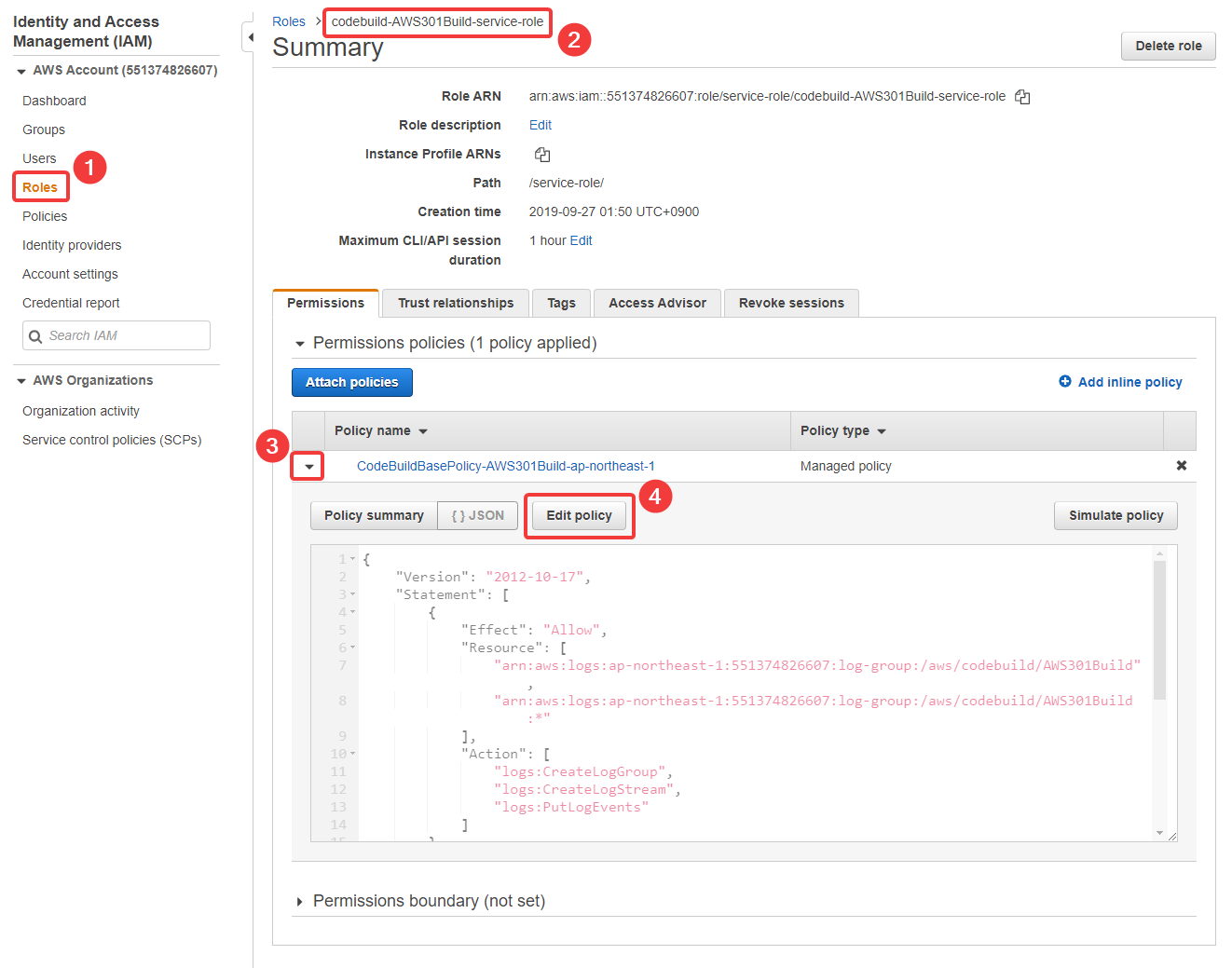This screenshot has height=968, width=1232.
Task: Go to Roles breadcrumb link
Action: (x=289, y=21)
